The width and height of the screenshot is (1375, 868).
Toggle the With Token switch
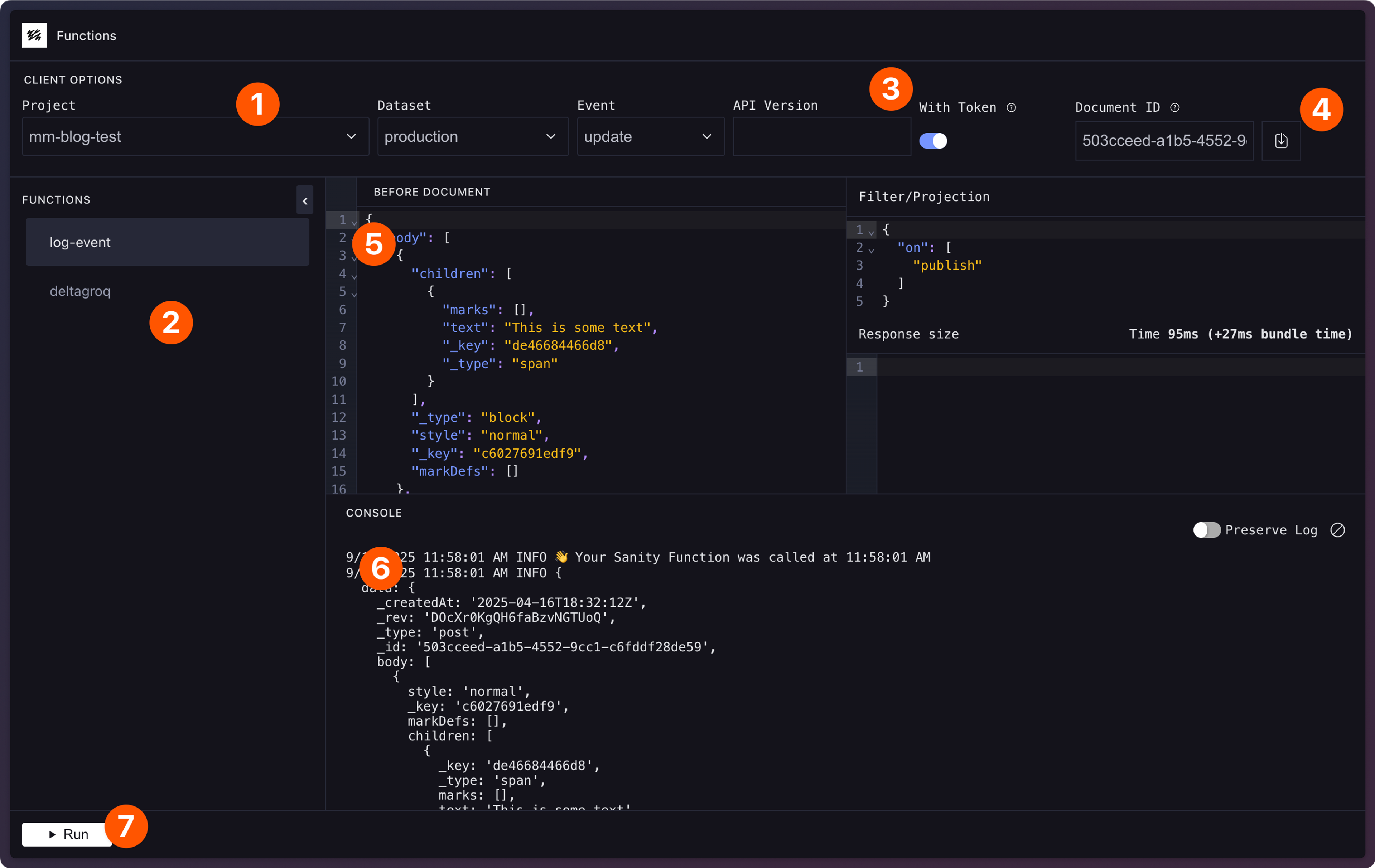[933, 140]
